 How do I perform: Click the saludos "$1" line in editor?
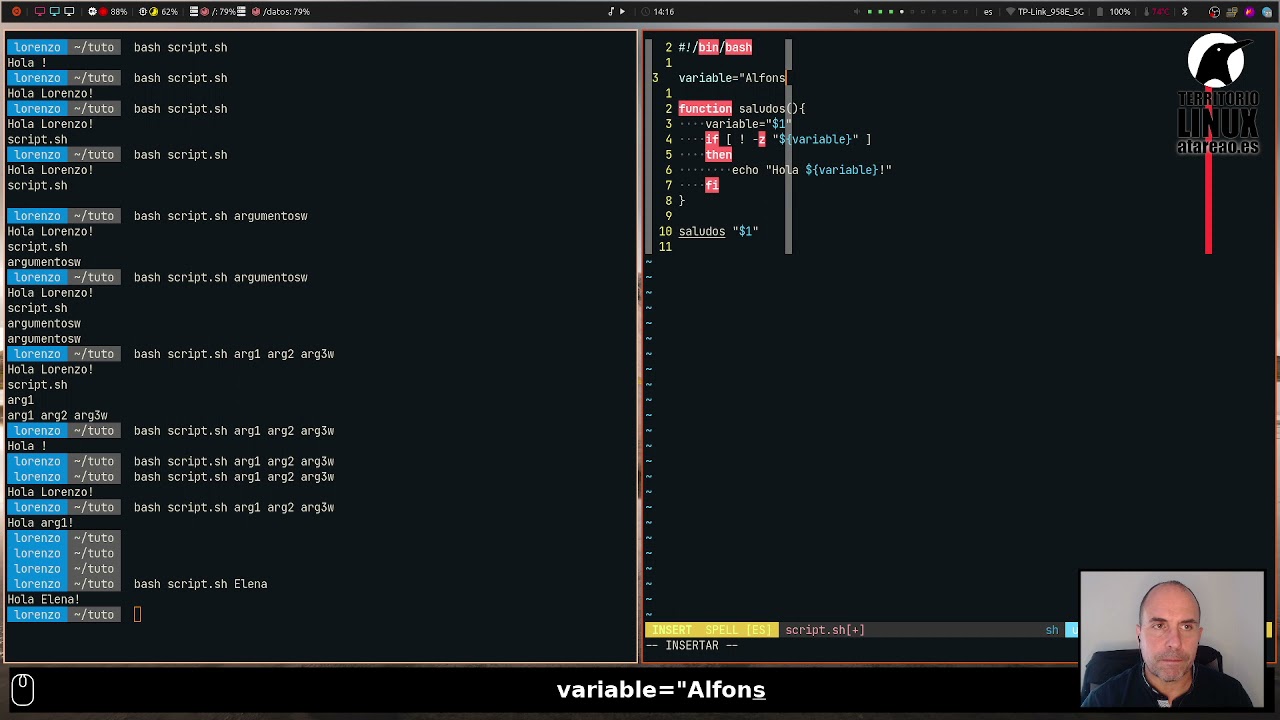pyautogui.click(x=718, y=232)
